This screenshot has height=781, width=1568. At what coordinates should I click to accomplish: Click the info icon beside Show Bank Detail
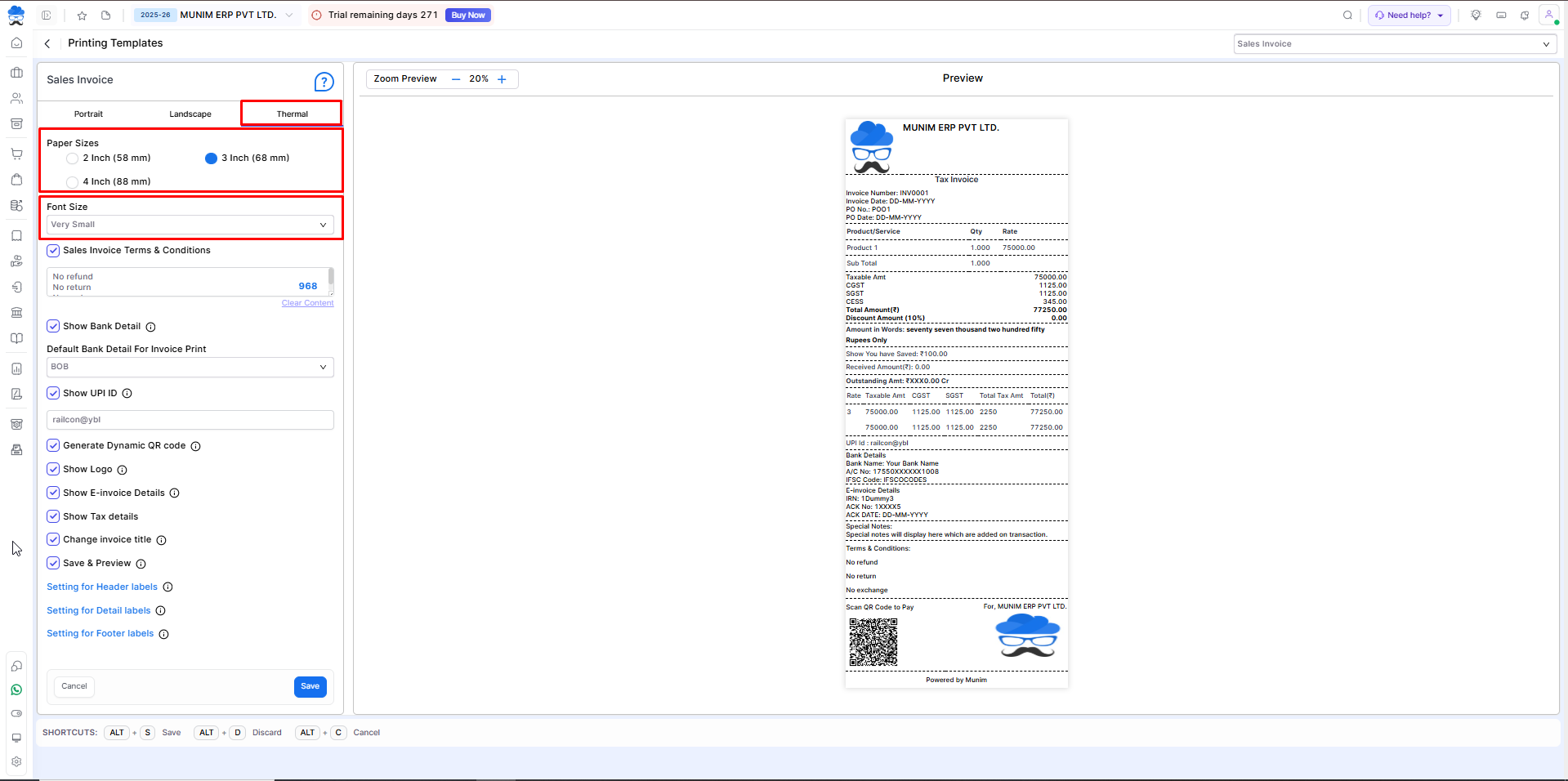coord(150,327)
